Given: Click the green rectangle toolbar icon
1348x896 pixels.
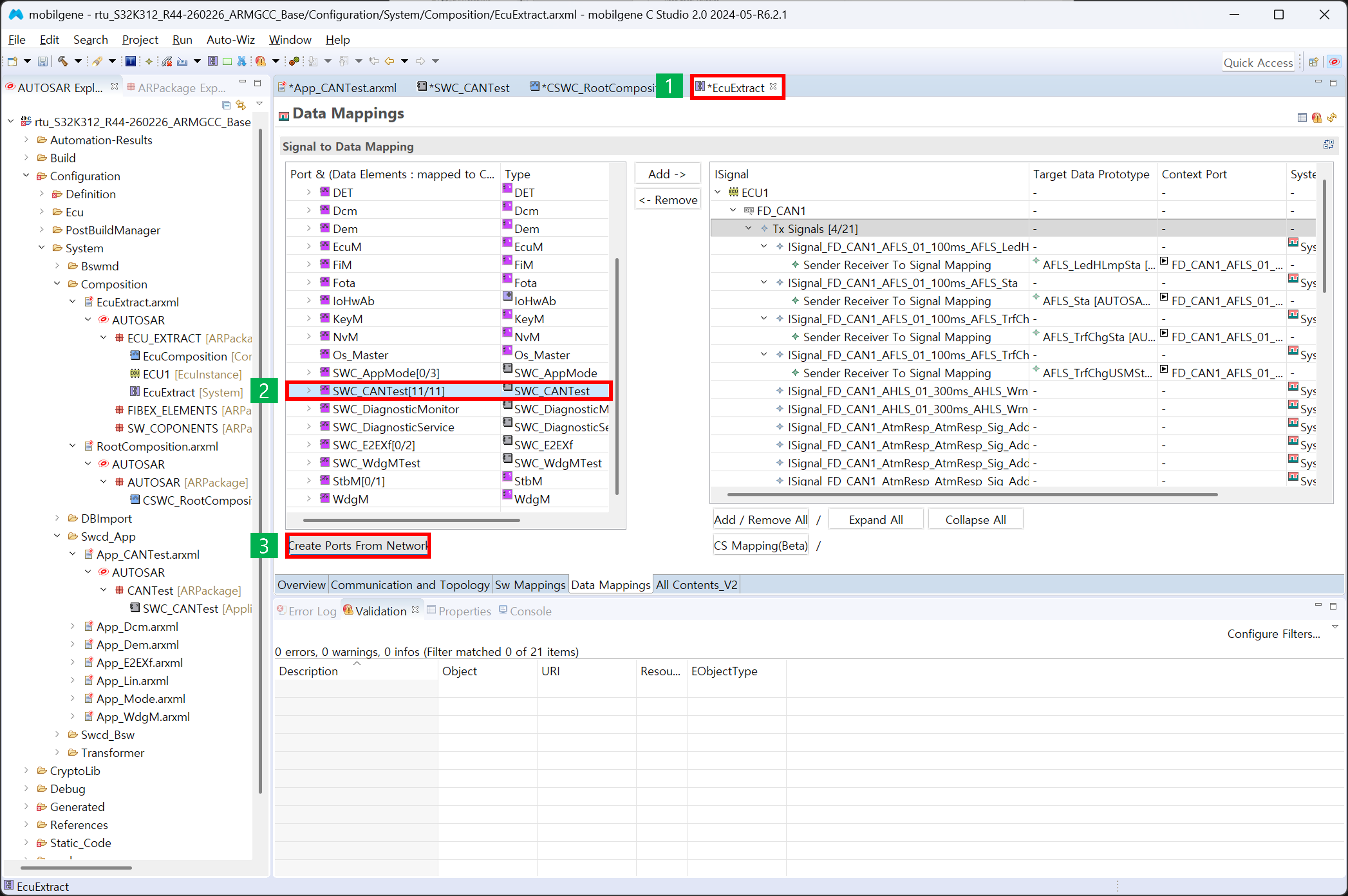Looking at the screenshot, I should 227,61.
